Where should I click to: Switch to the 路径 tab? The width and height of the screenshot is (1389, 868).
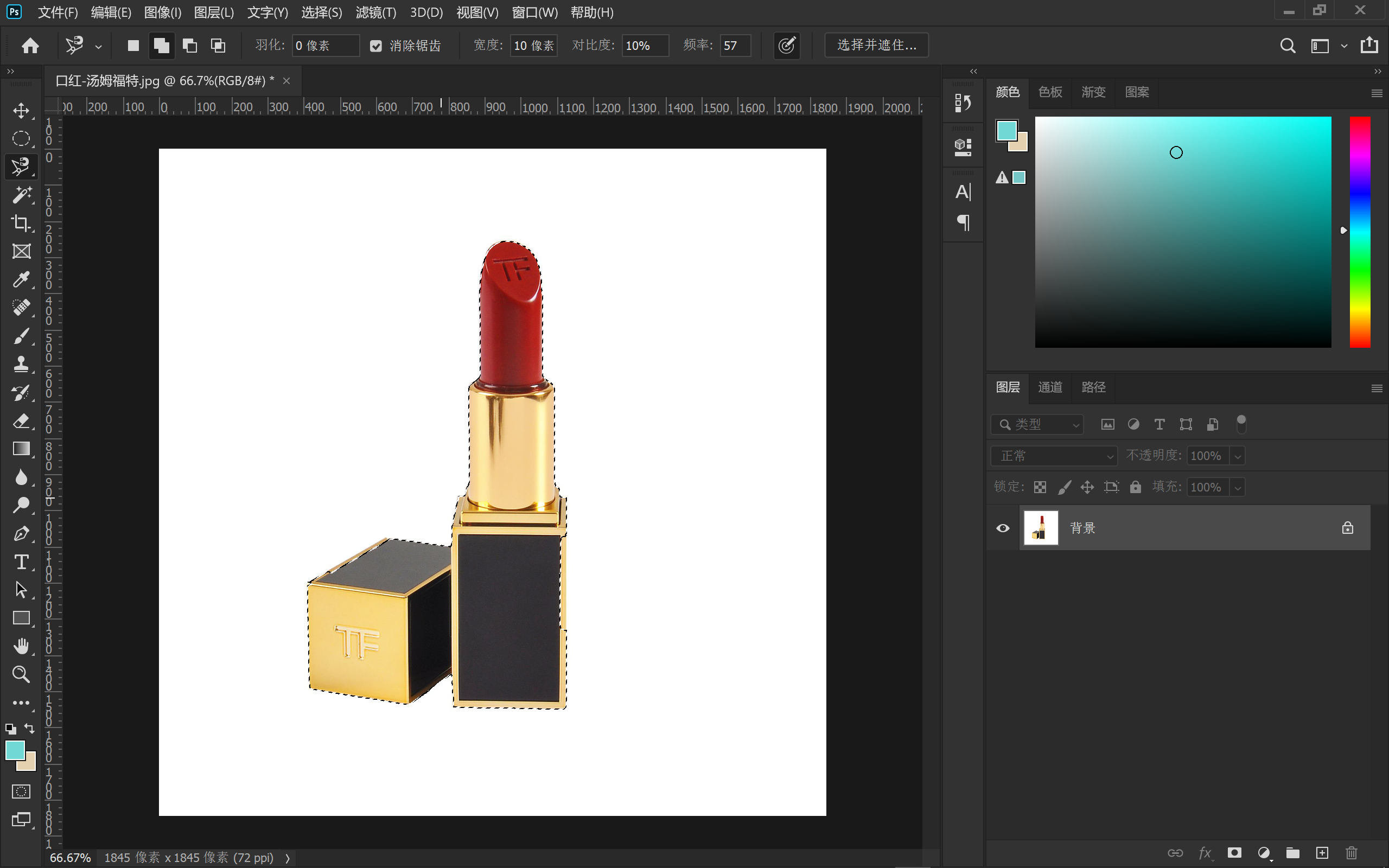click(x=1093, y=387)
